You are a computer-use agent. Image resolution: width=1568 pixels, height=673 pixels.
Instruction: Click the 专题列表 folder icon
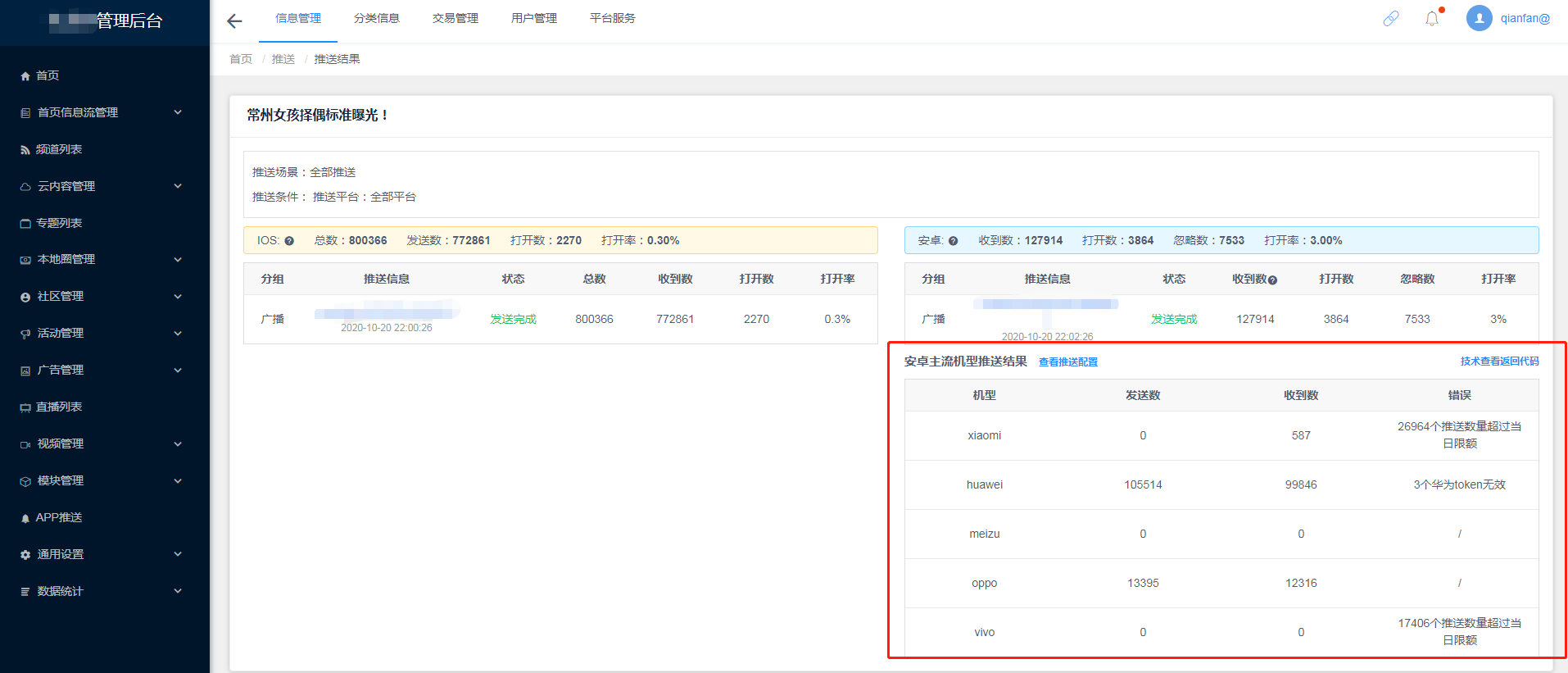[x=25, y=224]
